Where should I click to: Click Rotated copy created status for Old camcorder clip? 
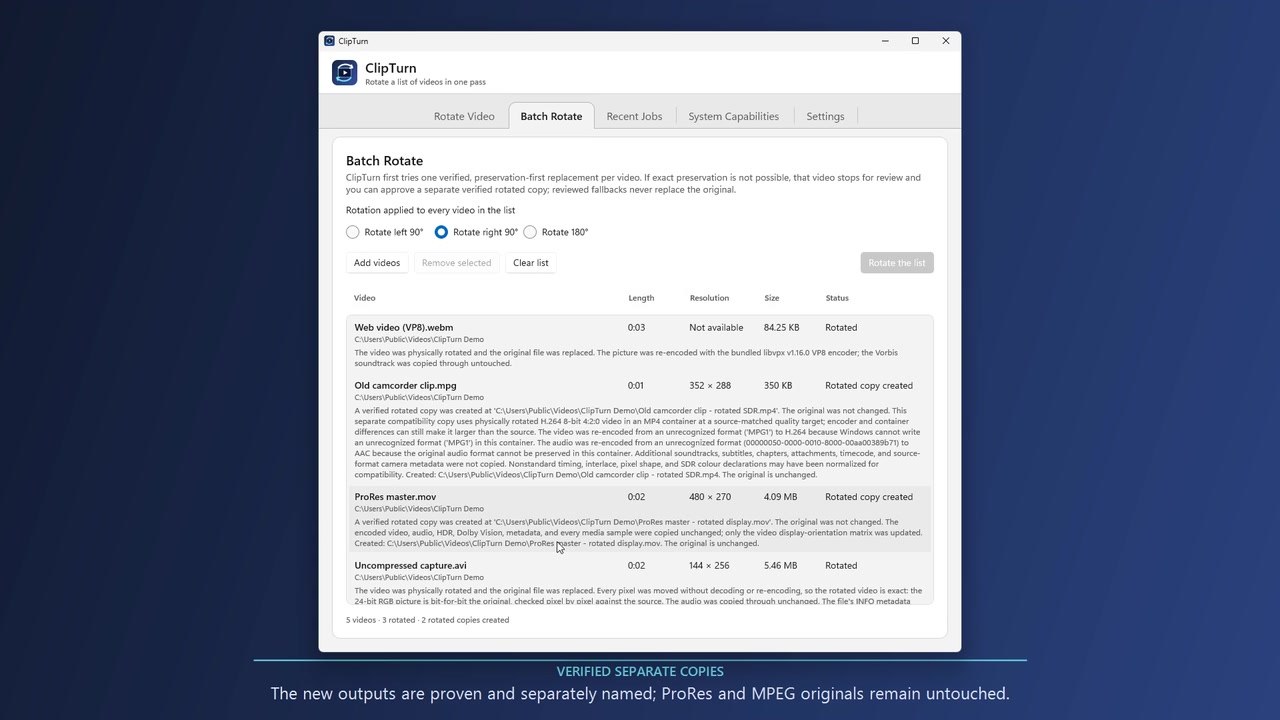click(x=869, y=386)
